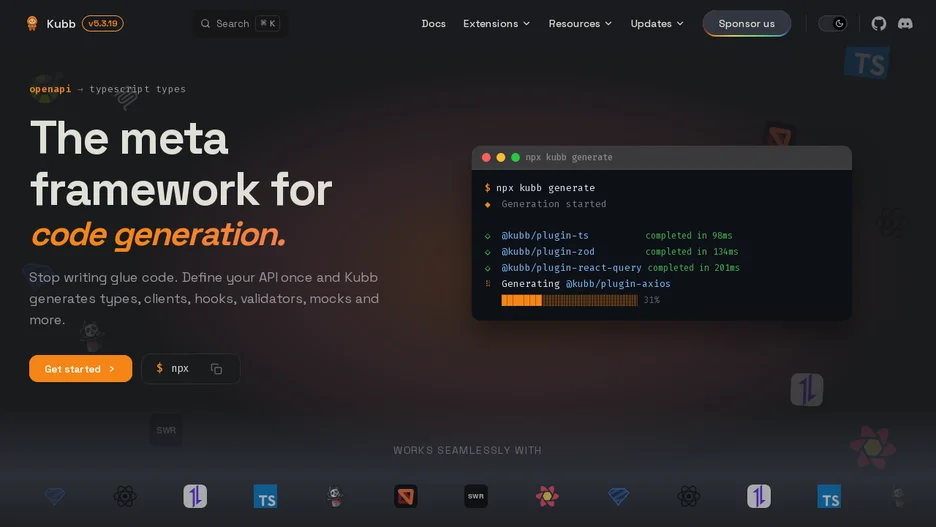
Task: Click "code generation." headline text
Action: point(158,235)
